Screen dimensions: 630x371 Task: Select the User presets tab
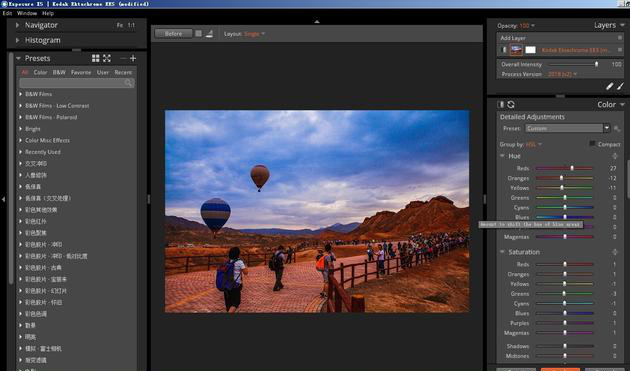(103, 72)
